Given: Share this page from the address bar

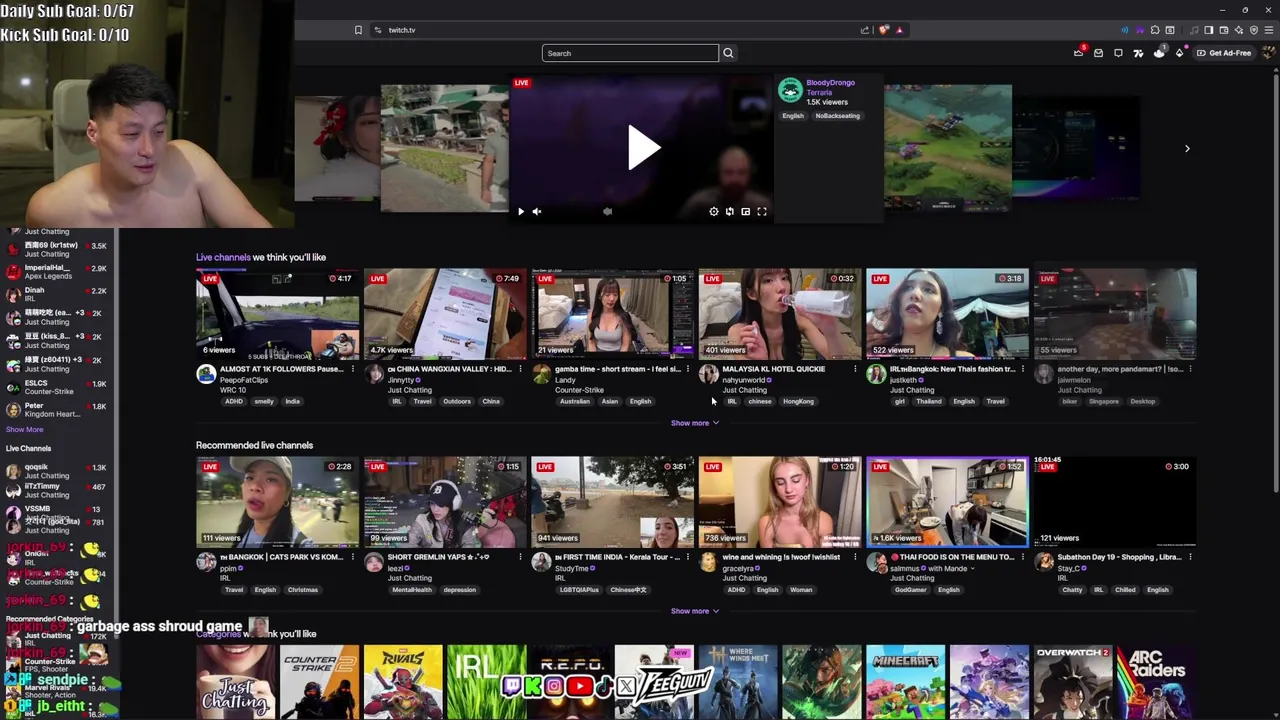Looking at the screenshot, I should (865, 30).
